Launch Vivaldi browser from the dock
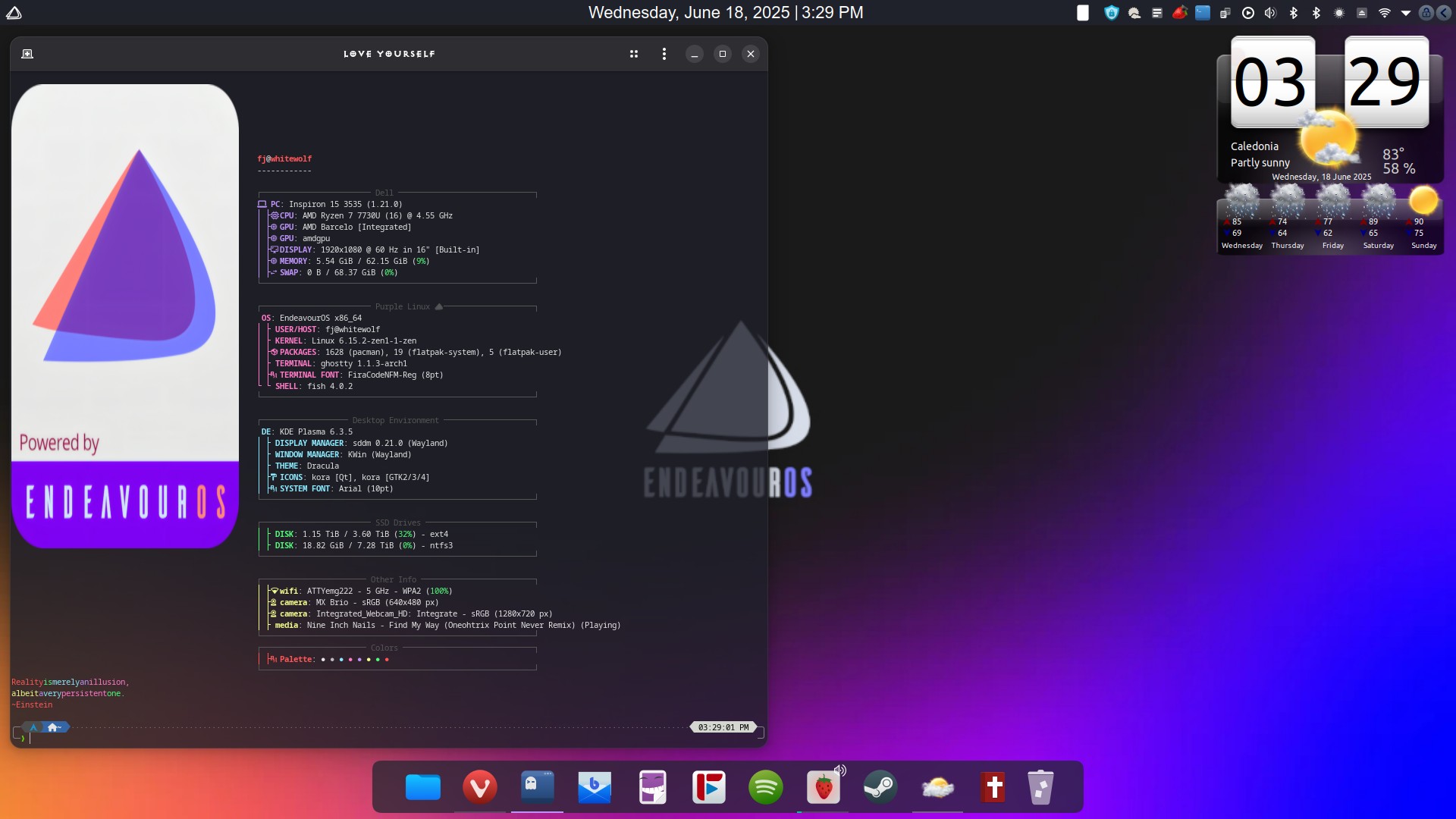 tap(480, 786)
